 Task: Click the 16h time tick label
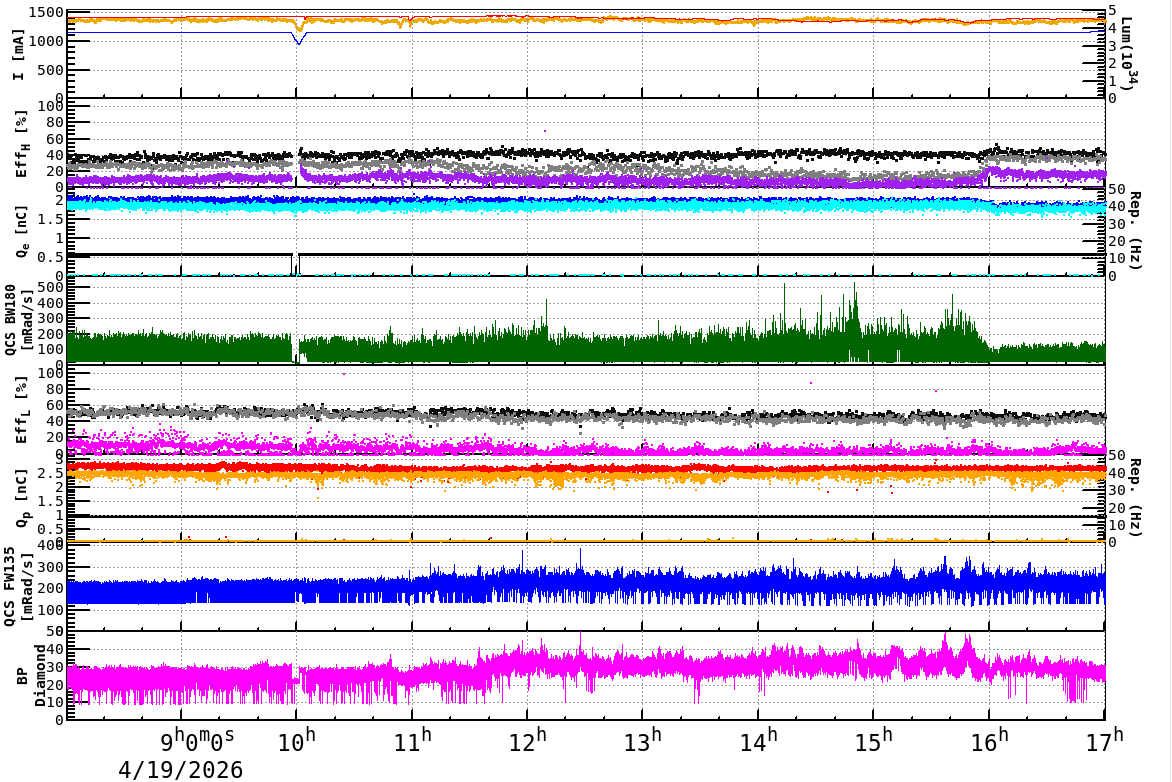click(990, 740)
